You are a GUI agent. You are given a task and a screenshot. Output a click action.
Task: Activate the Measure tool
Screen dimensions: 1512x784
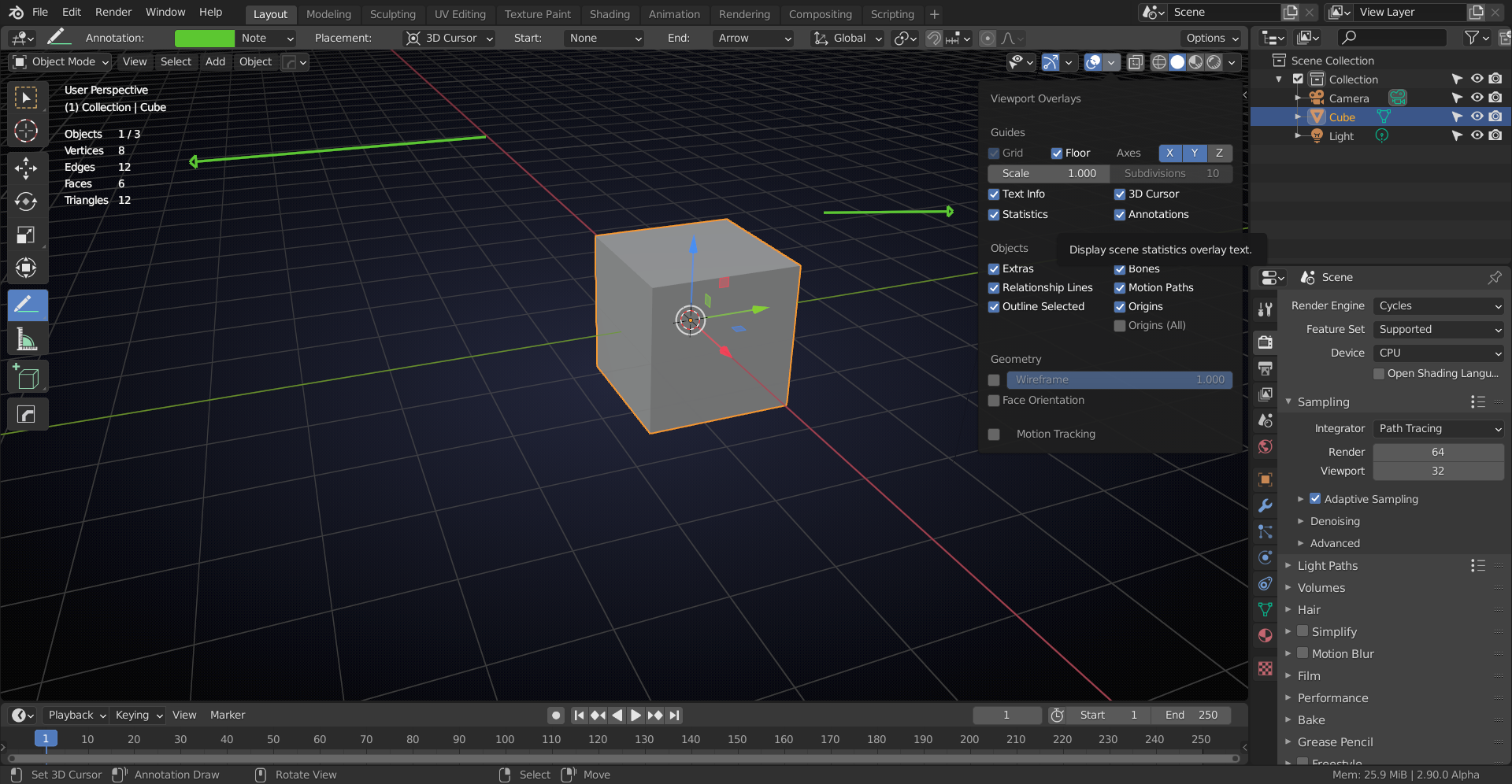coord(27,339)
